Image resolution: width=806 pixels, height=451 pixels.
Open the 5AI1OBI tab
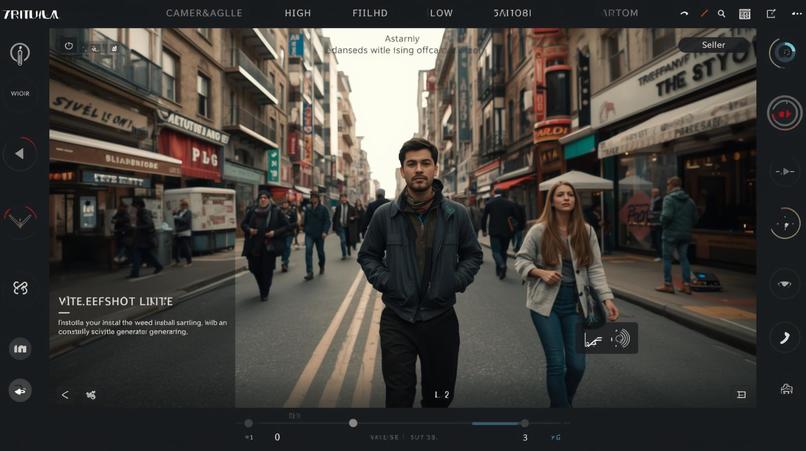(x=512, y=13)
